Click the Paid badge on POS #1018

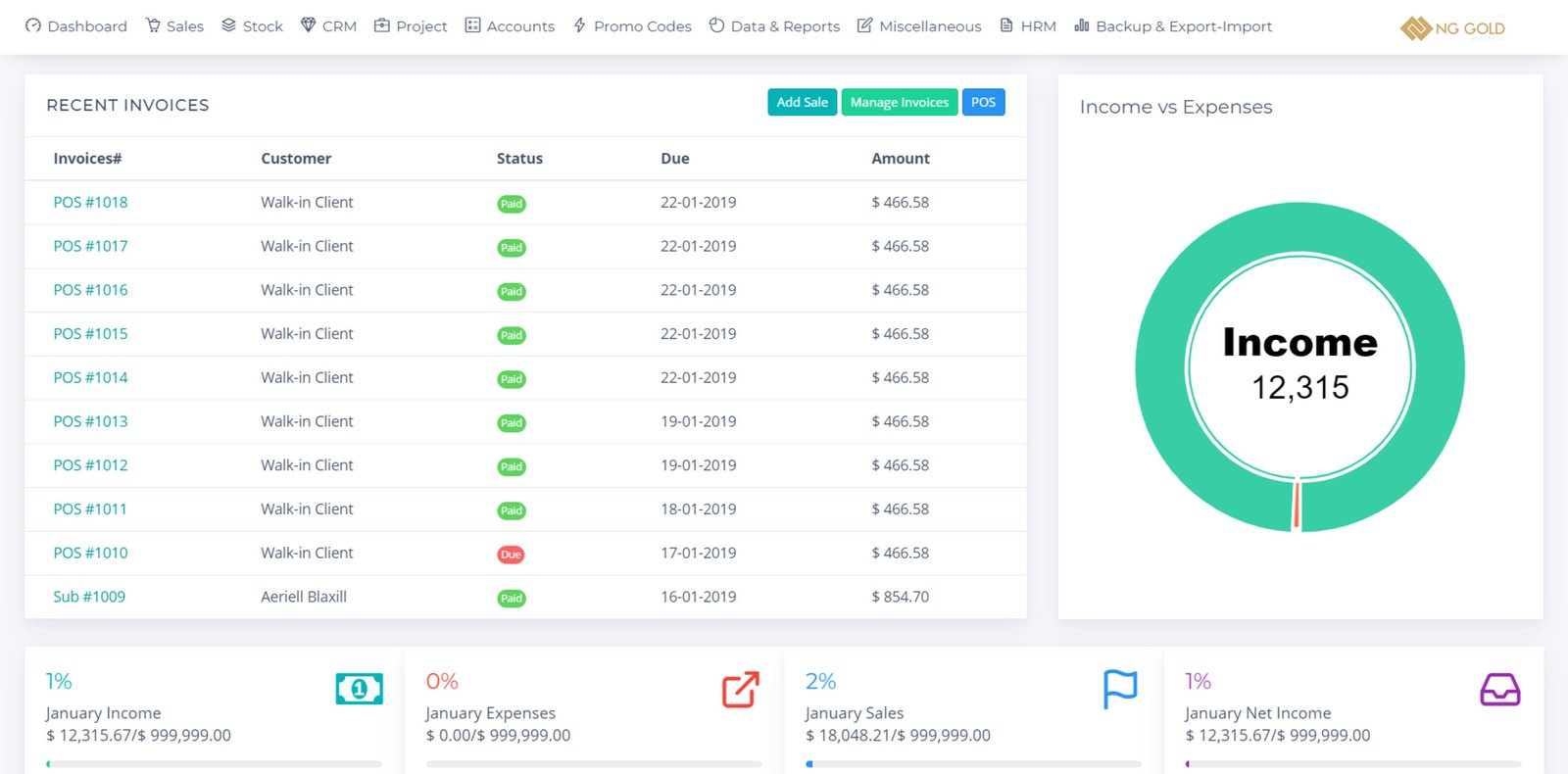coord(512,204)
